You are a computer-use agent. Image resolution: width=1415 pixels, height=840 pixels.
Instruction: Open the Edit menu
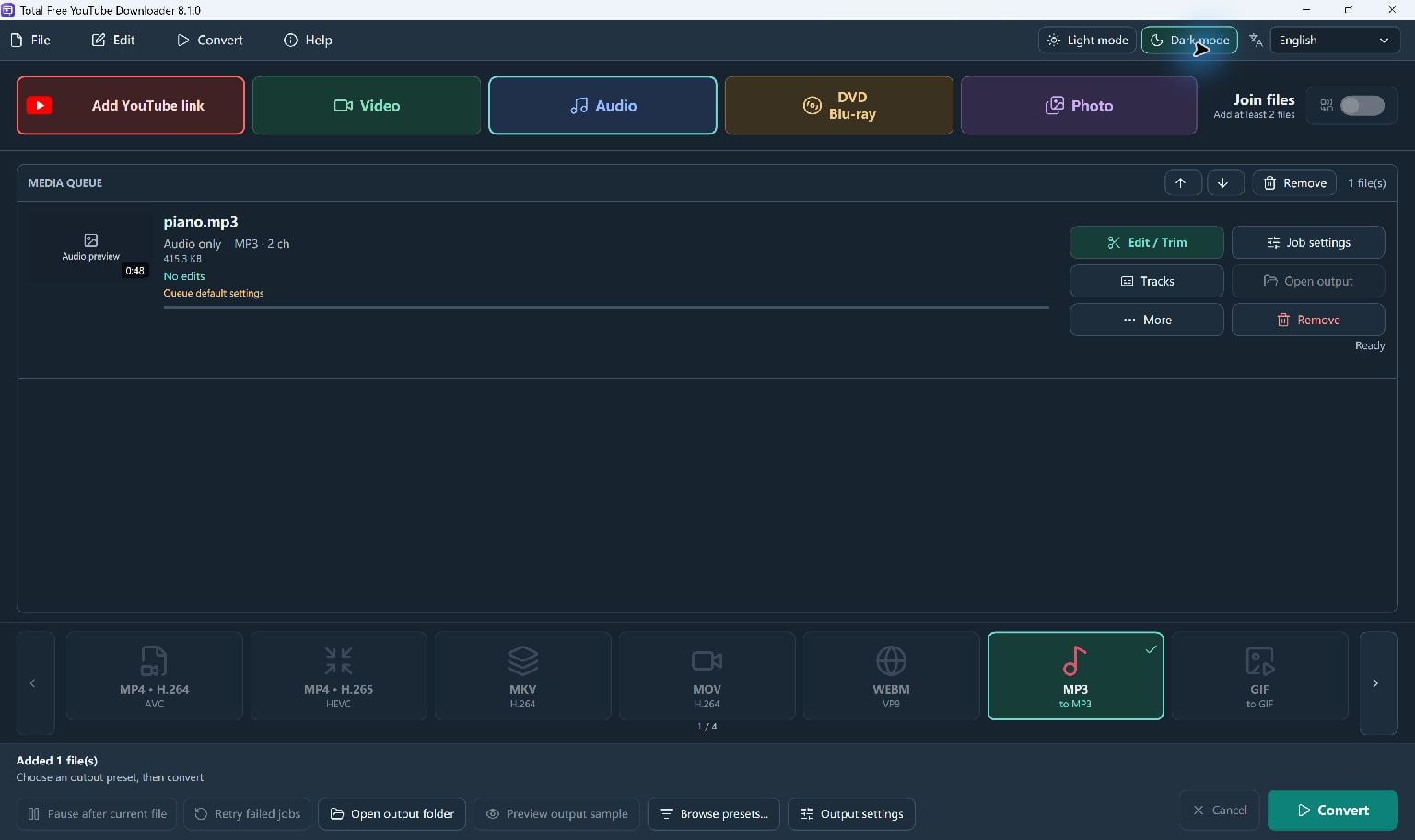113,41
